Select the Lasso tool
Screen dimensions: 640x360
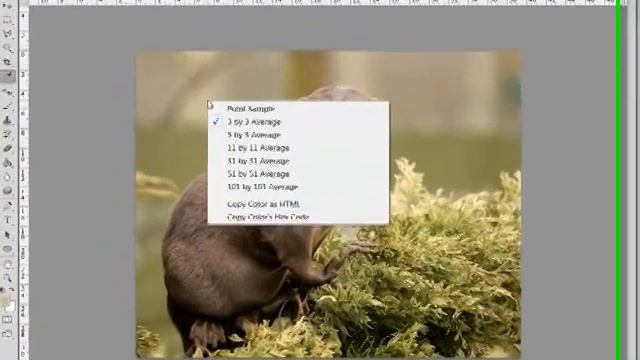(x=7, y=33)
